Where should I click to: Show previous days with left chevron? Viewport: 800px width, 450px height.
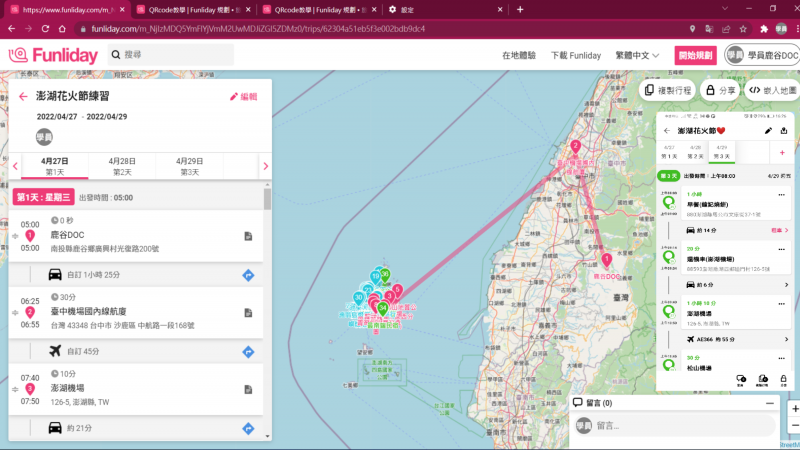(15, 166)
